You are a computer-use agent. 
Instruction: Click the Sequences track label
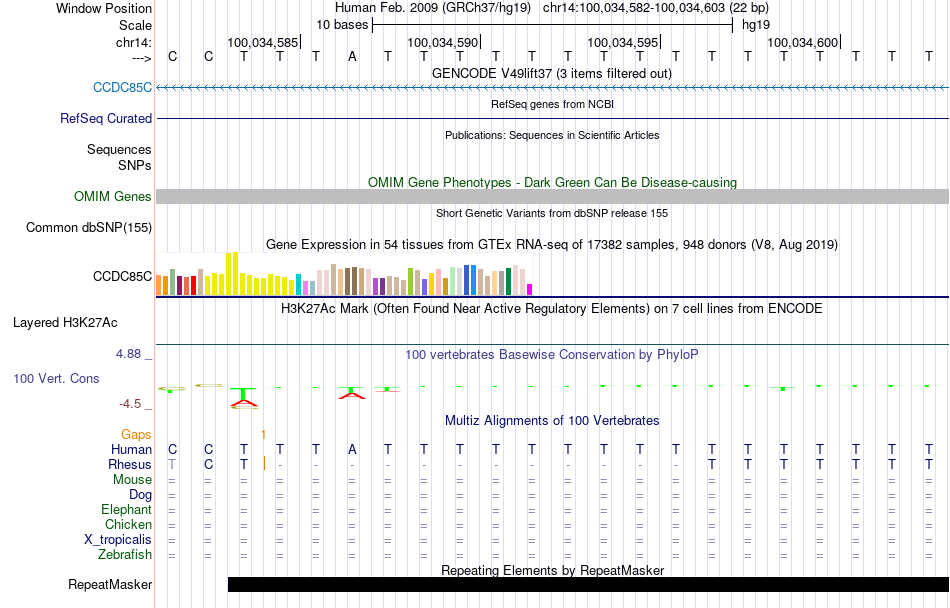click(x=119, y=150)
